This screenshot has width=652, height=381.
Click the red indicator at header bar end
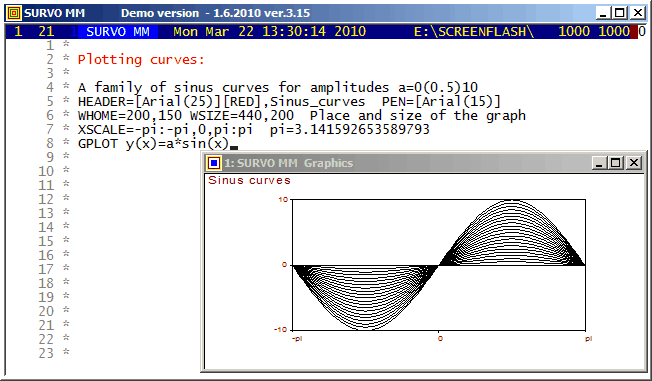pyautogui.click(x=634, y=32)
